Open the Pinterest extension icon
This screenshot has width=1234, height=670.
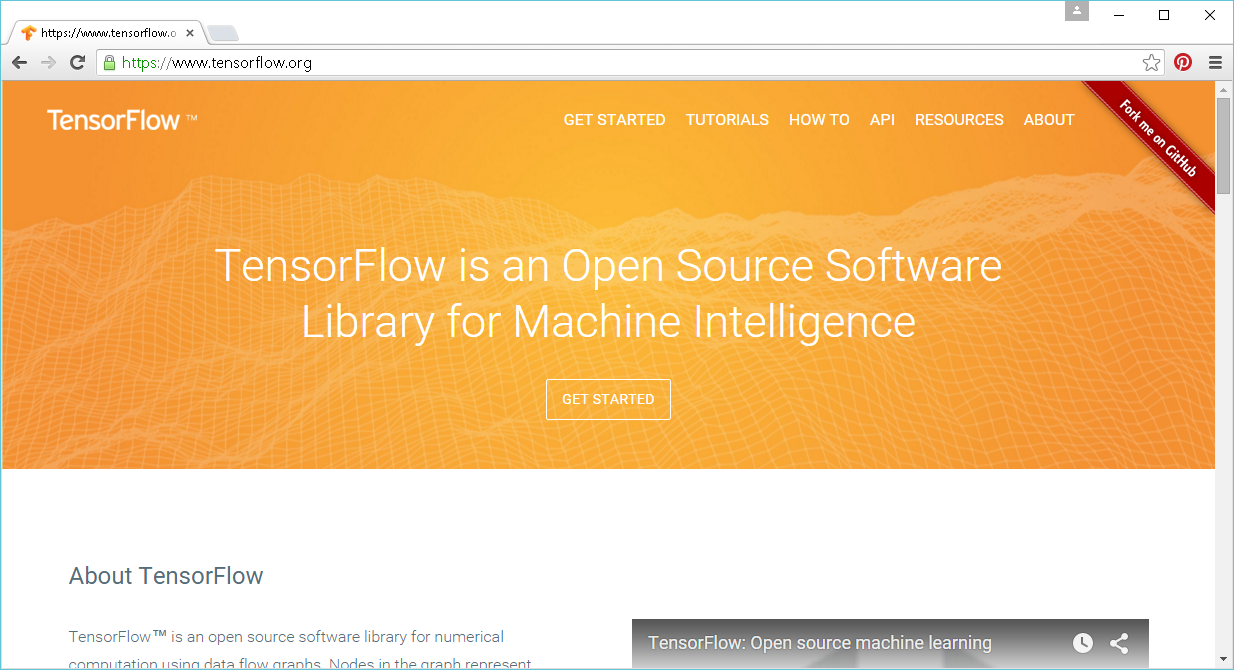pos(1183,62)
